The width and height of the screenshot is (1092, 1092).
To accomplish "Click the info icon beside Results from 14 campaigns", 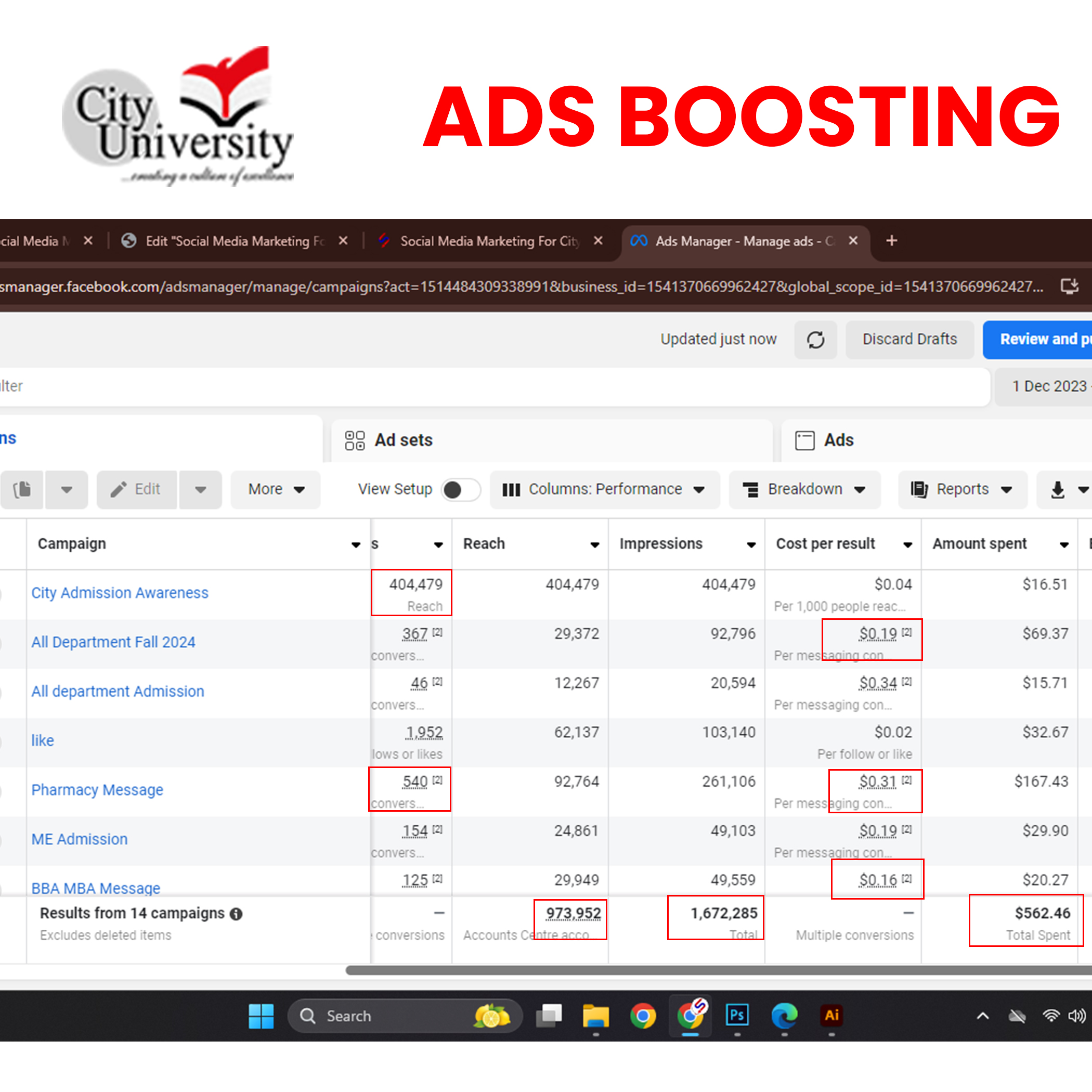I will pyautogui.click(x=236, y=914).
